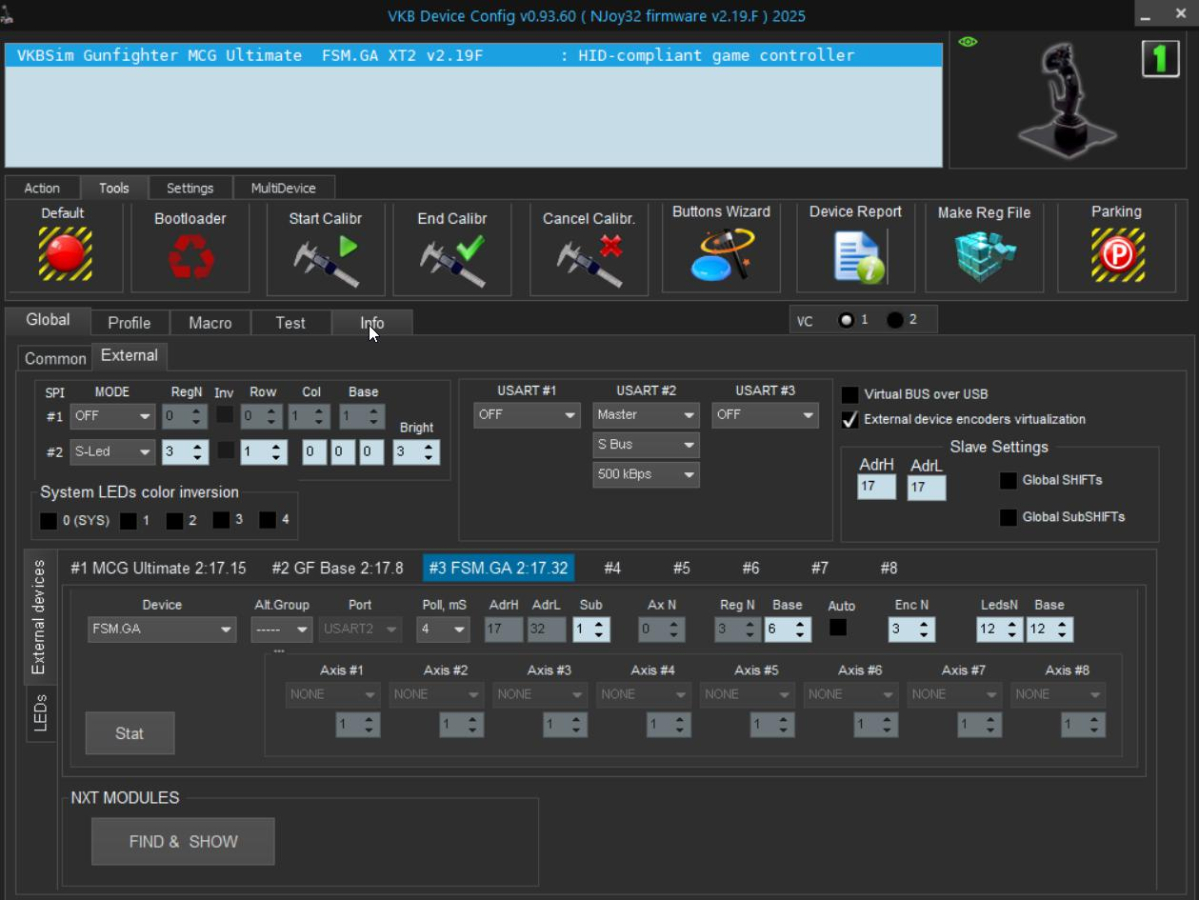This screenshot has width=1199, height=900.
Task: Click the End Calibr checkmark icon
Action: pyautogui.click(x=452, y=258)
